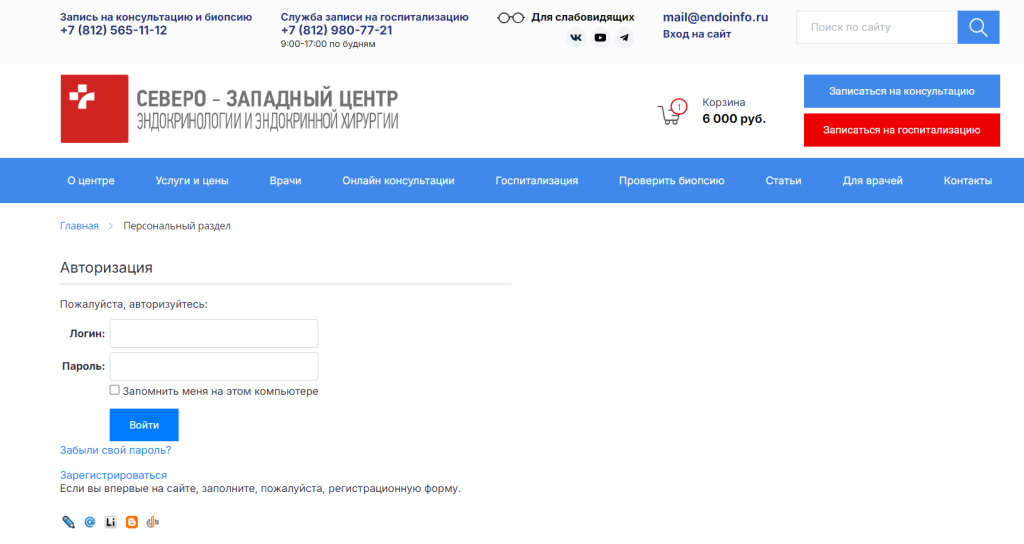Open the shopping cart icon
The width and height of the screenshot is (1024, 544).
coord(671,112)
